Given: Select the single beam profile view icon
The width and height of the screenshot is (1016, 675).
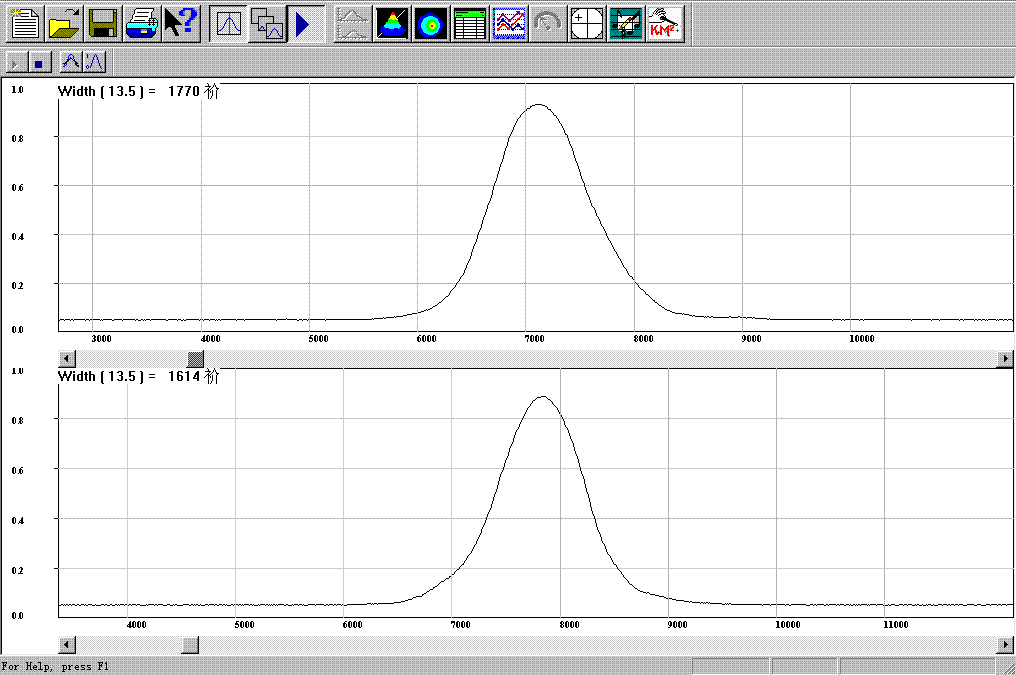Looking at the screenshot, I should [228, 23].
